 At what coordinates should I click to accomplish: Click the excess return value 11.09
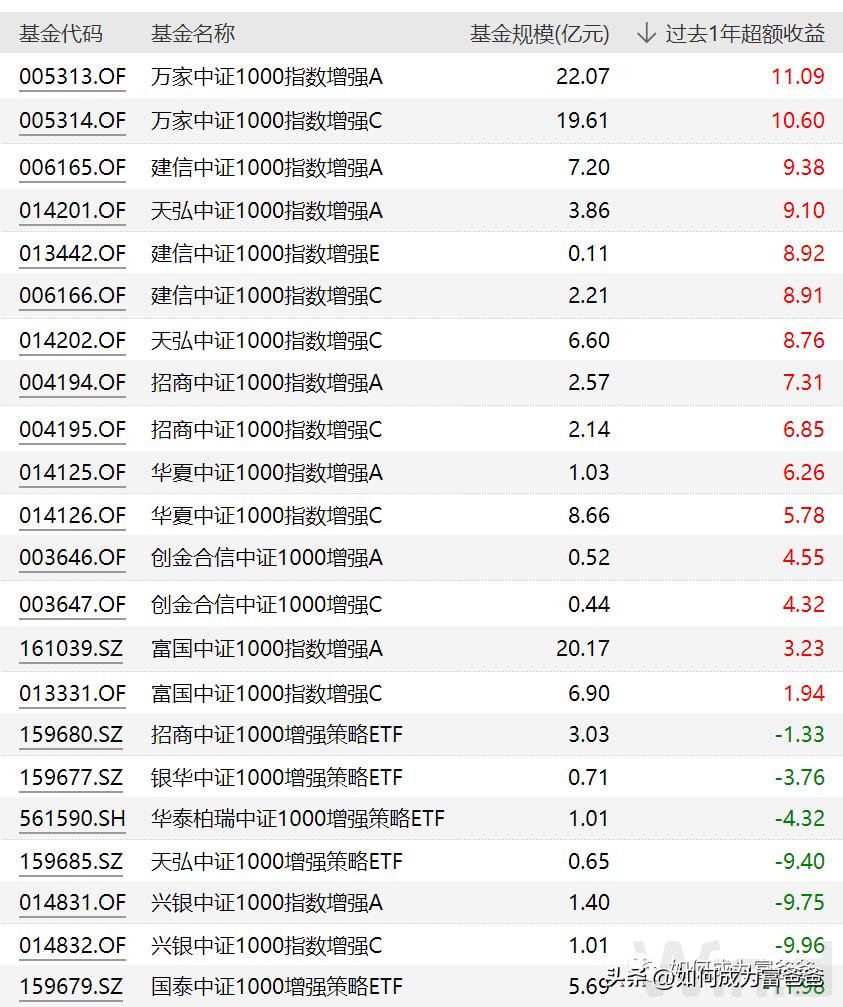(x=797, y=76)
